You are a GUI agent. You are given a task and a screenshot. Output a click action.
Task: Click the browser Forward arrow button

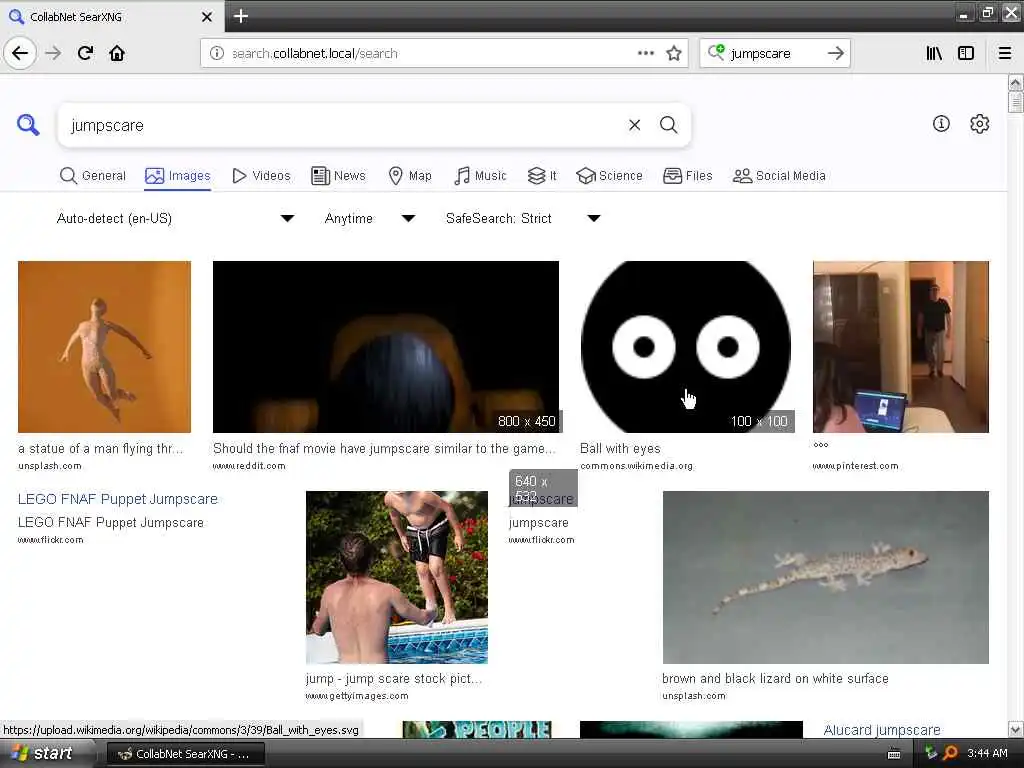[x=53, y=53]
